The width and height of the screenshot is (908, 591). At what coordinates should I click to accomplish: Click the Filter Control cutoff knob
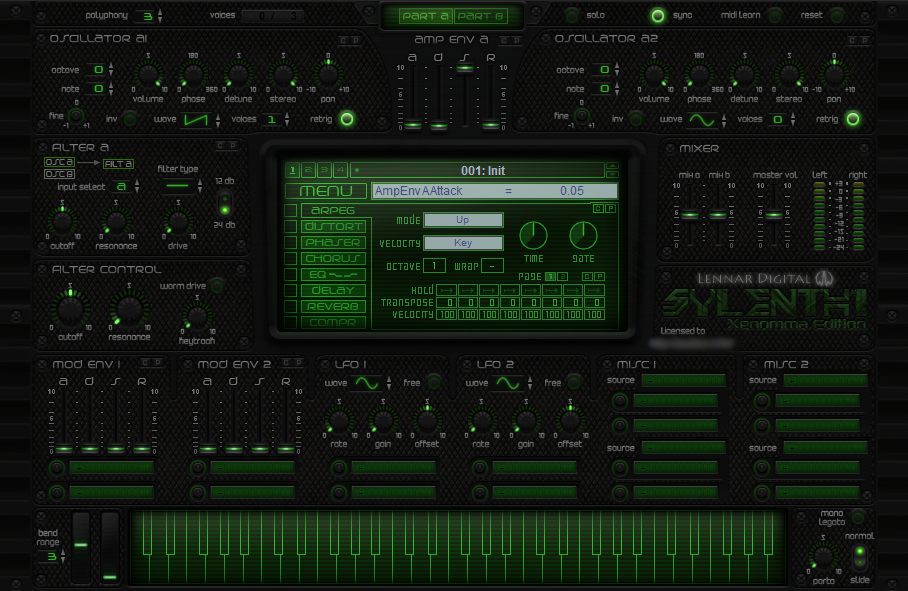click(70, 310)
